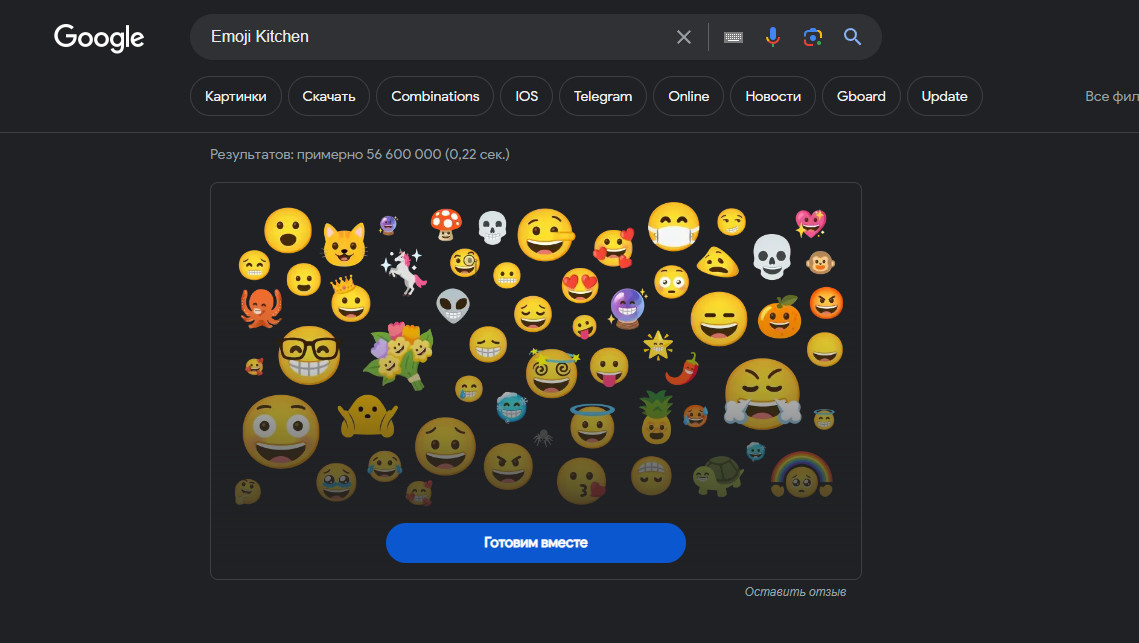This screenshot has height=643, width=1139.
Task: Click into the Emoji Kitchen search field
Action: pyautogui.click(x=430, y=37)
